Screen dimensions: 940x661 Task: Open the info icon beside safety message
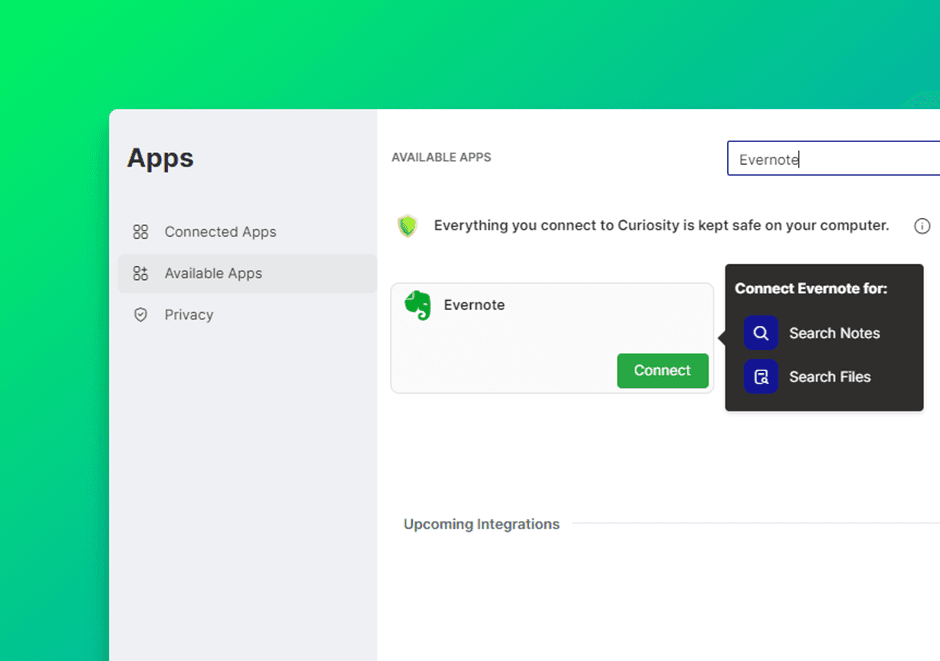922,226
